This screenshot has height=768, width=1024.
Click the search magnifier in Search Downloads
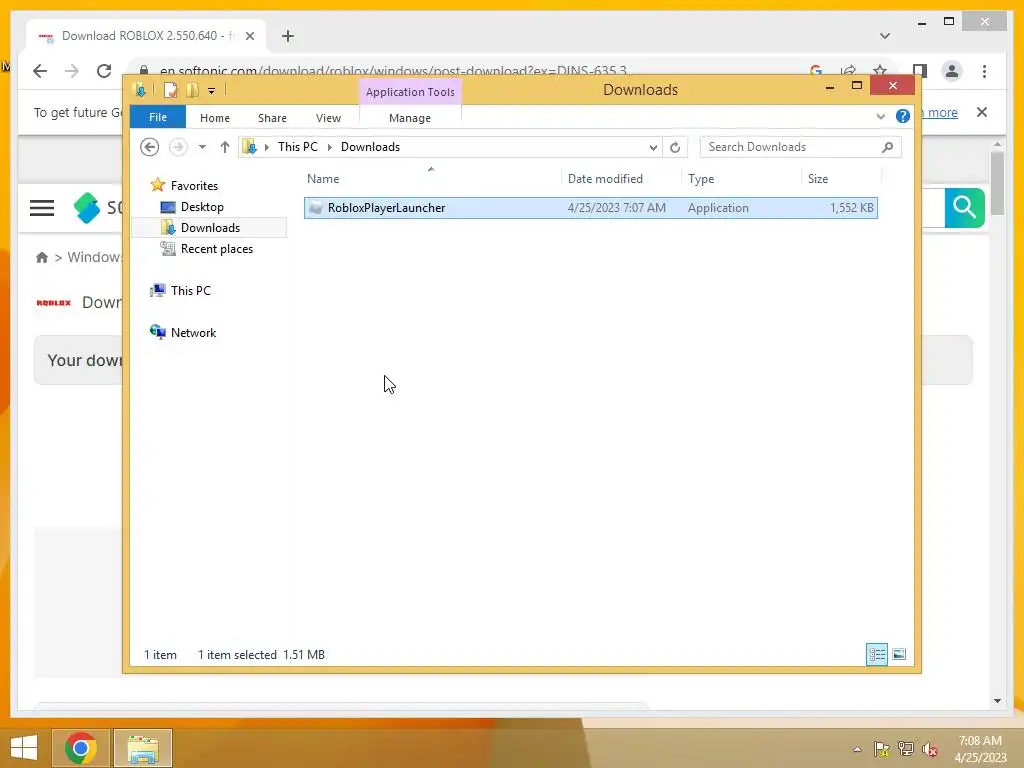click(x=887, y=147)
